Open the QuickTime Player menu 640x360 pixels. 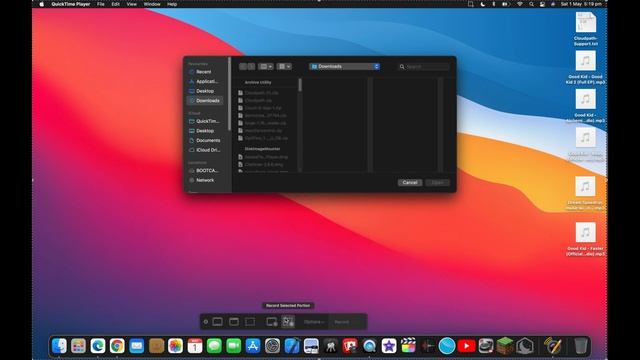pos(71,4)
